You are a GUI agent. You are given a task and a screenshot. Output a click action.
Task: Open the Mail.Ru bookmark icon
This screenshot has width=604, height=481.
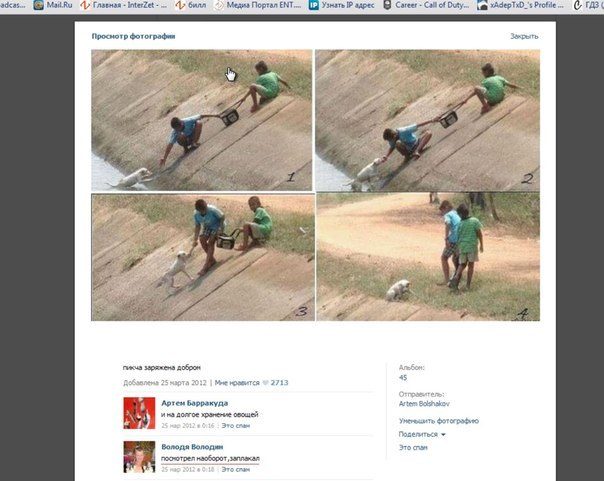[39, 5]
